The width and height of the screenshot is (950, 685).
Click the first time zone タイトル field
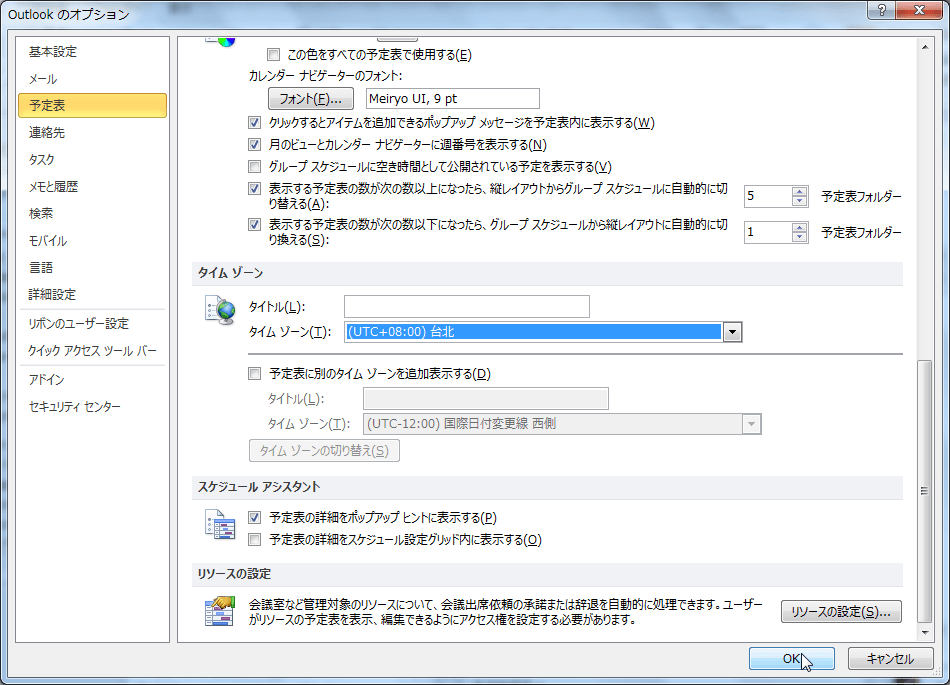pos(467,306)
